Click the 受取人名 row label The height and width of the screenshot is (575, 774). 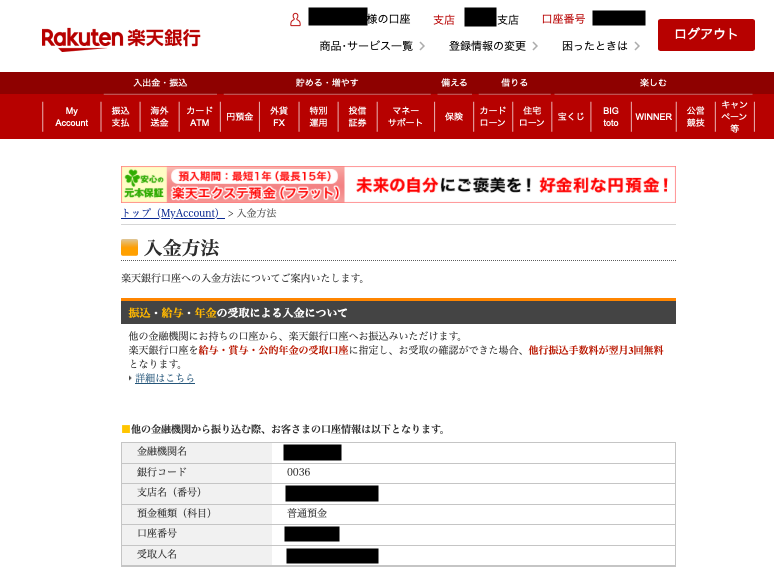157,554
